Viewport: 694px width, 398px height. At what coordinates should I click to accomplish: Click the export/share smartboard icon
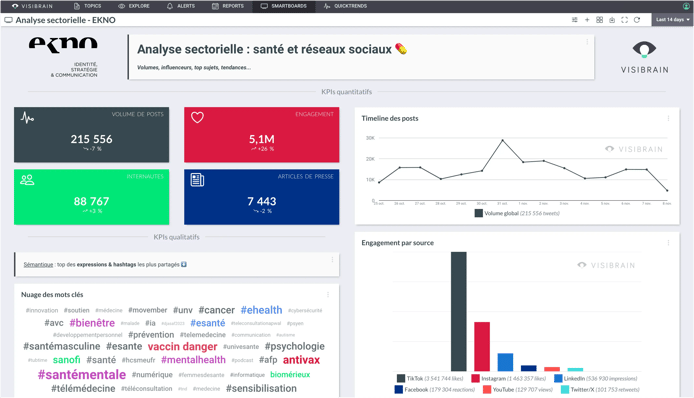coord(612,20)
